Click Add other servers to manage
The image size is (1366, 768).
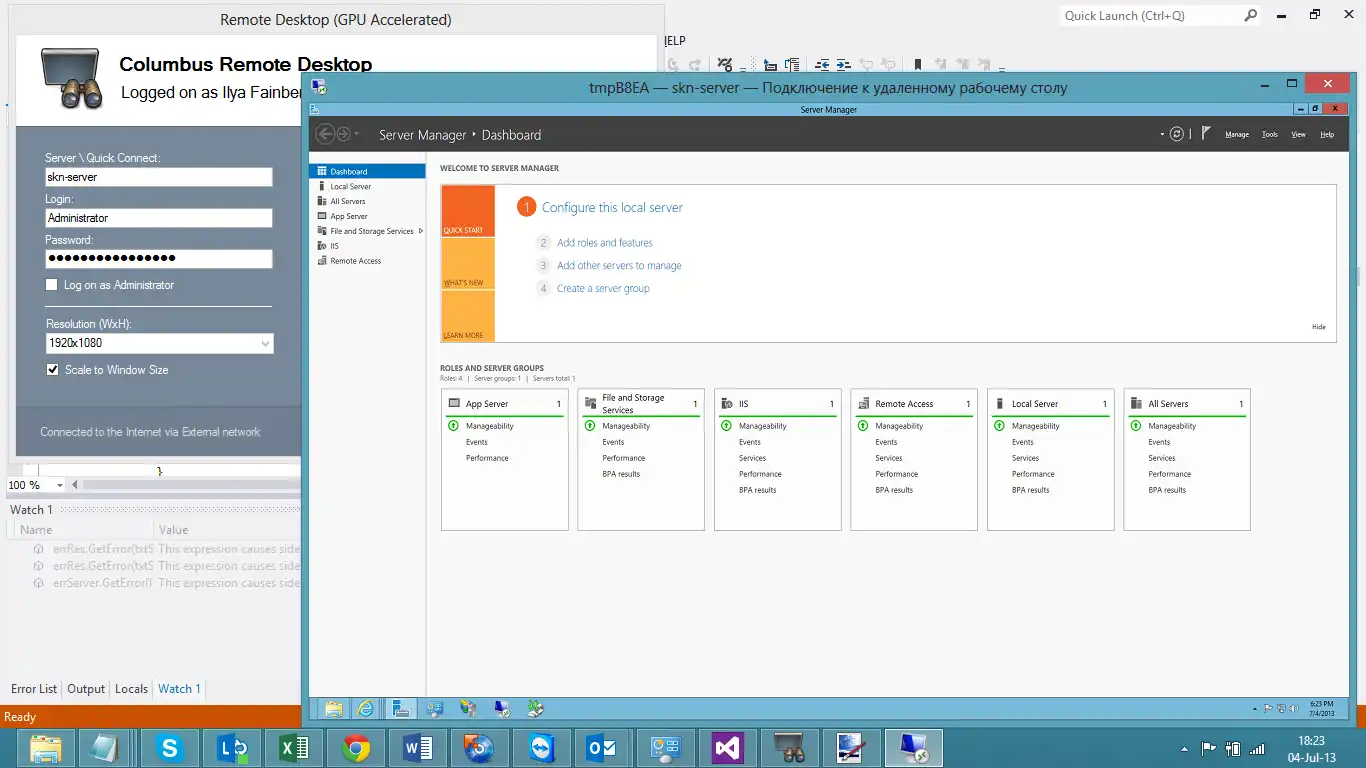coord(619,266)
